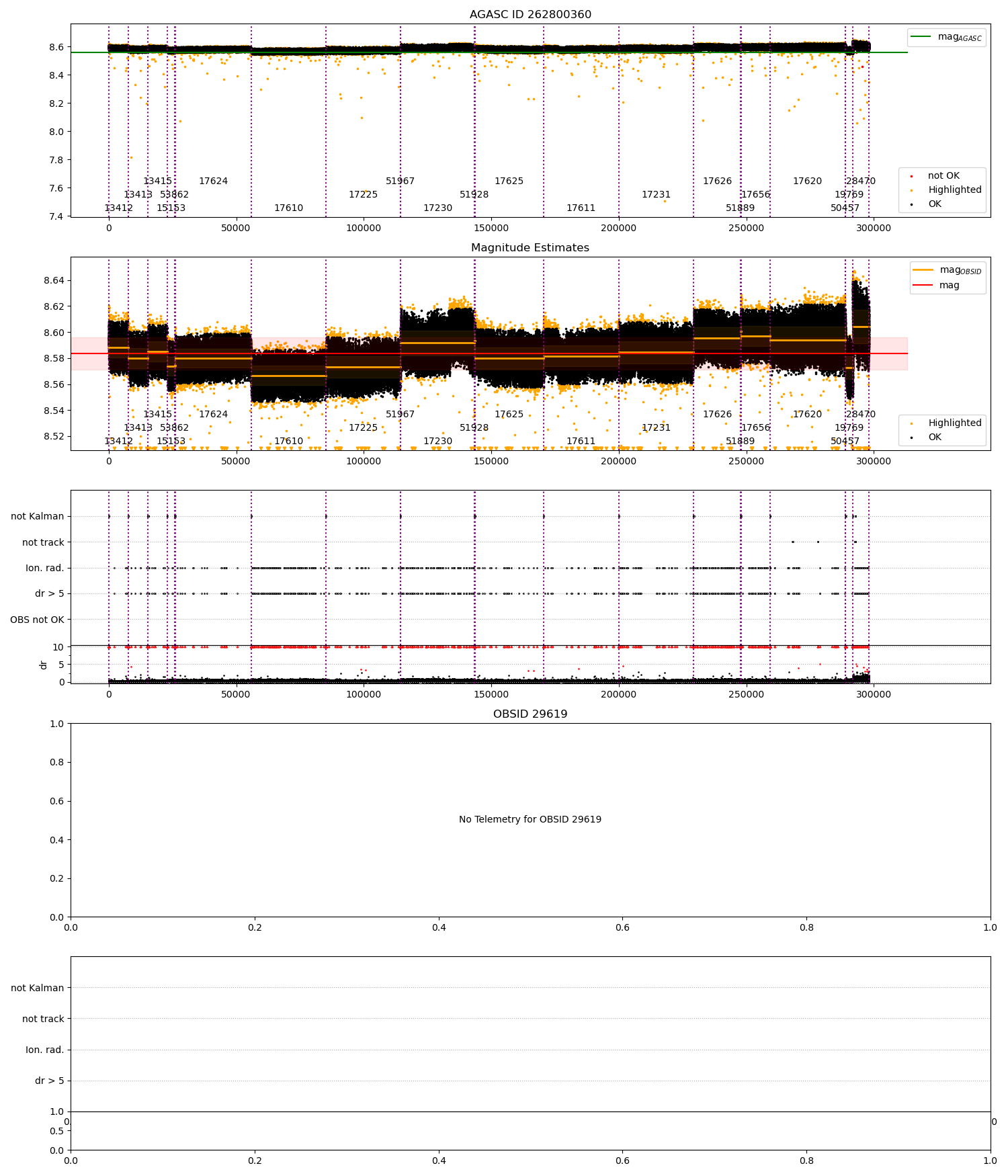The height and width of the screenshot is (1176, 1008).
Task: Click OBSID label 17625 in Magnitude Estimates plot
Action: [x=509, y=415]
